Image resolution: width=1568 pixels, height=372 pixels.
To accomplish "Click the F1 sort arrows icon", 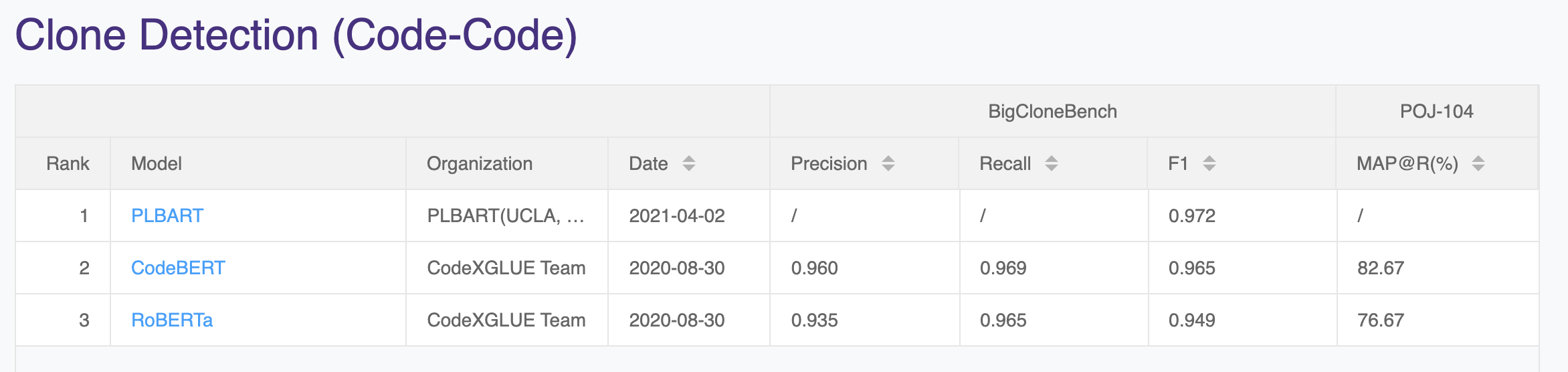I will point(1209,163).
